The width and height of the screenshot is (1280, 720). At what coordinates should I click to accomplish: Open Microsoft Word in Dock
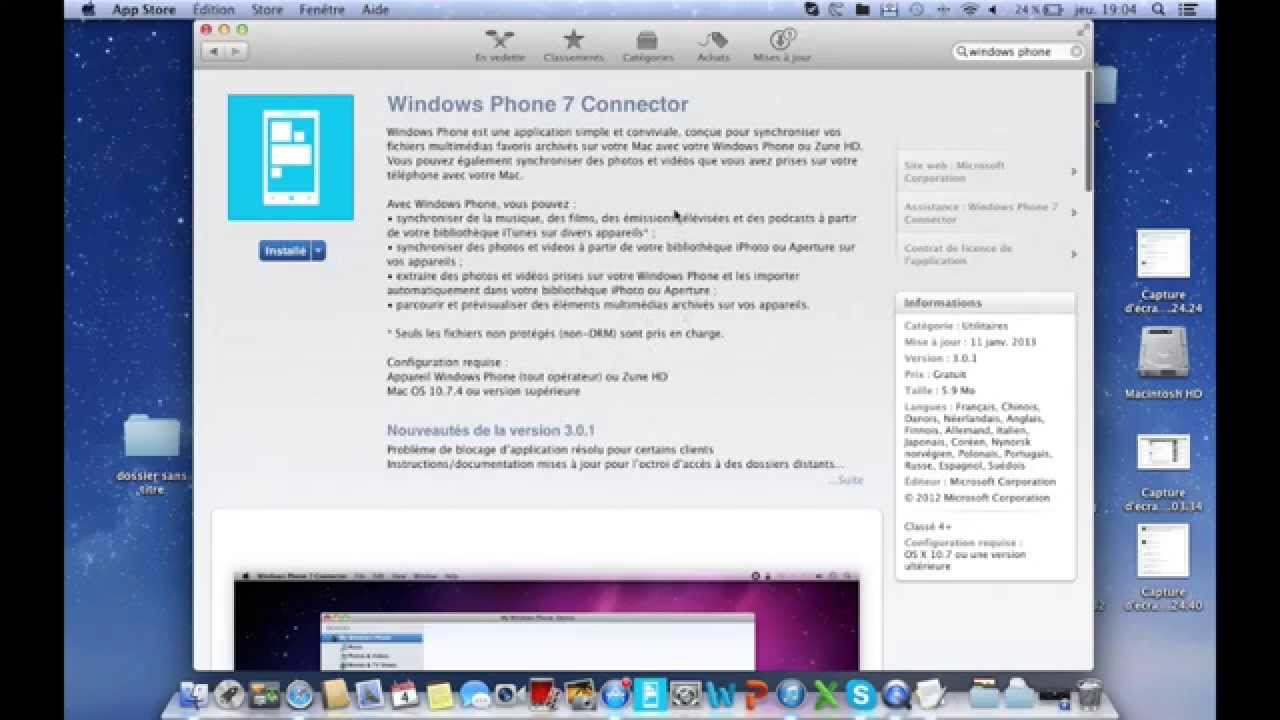[720, 695]
